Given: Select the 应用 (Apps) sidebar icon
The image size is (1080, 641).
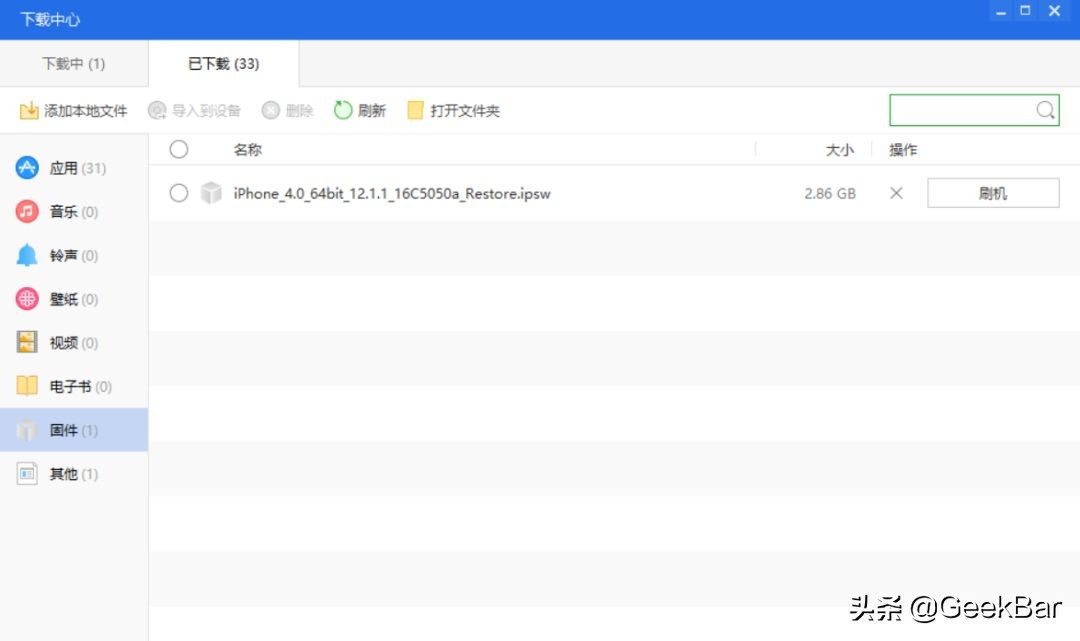Looking at the screenshot, I should (27, 167).
